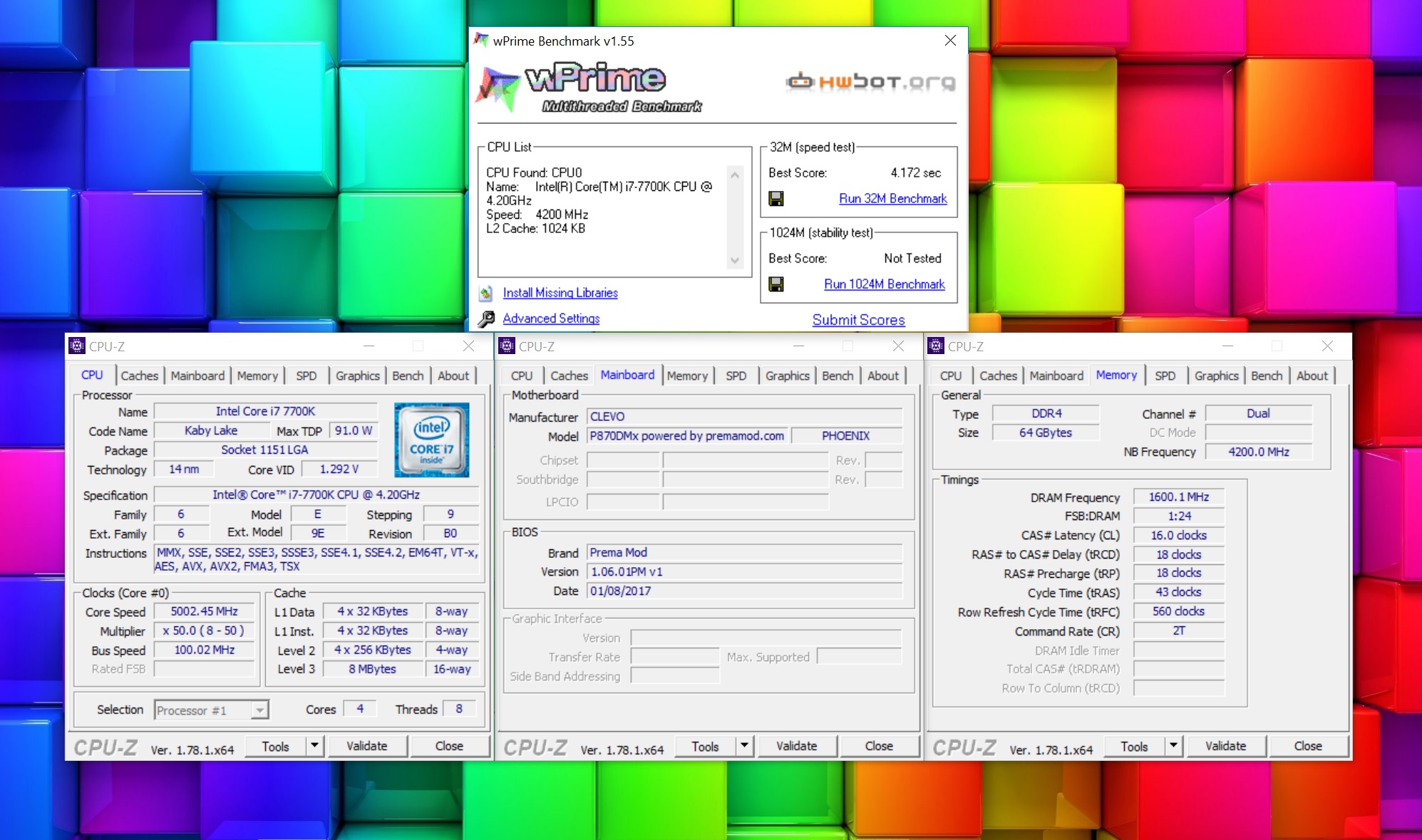
Task: Click the DRAM Frequency value 1600.1 MHz
Action: pyautogui.click(x=1179, y=497)
